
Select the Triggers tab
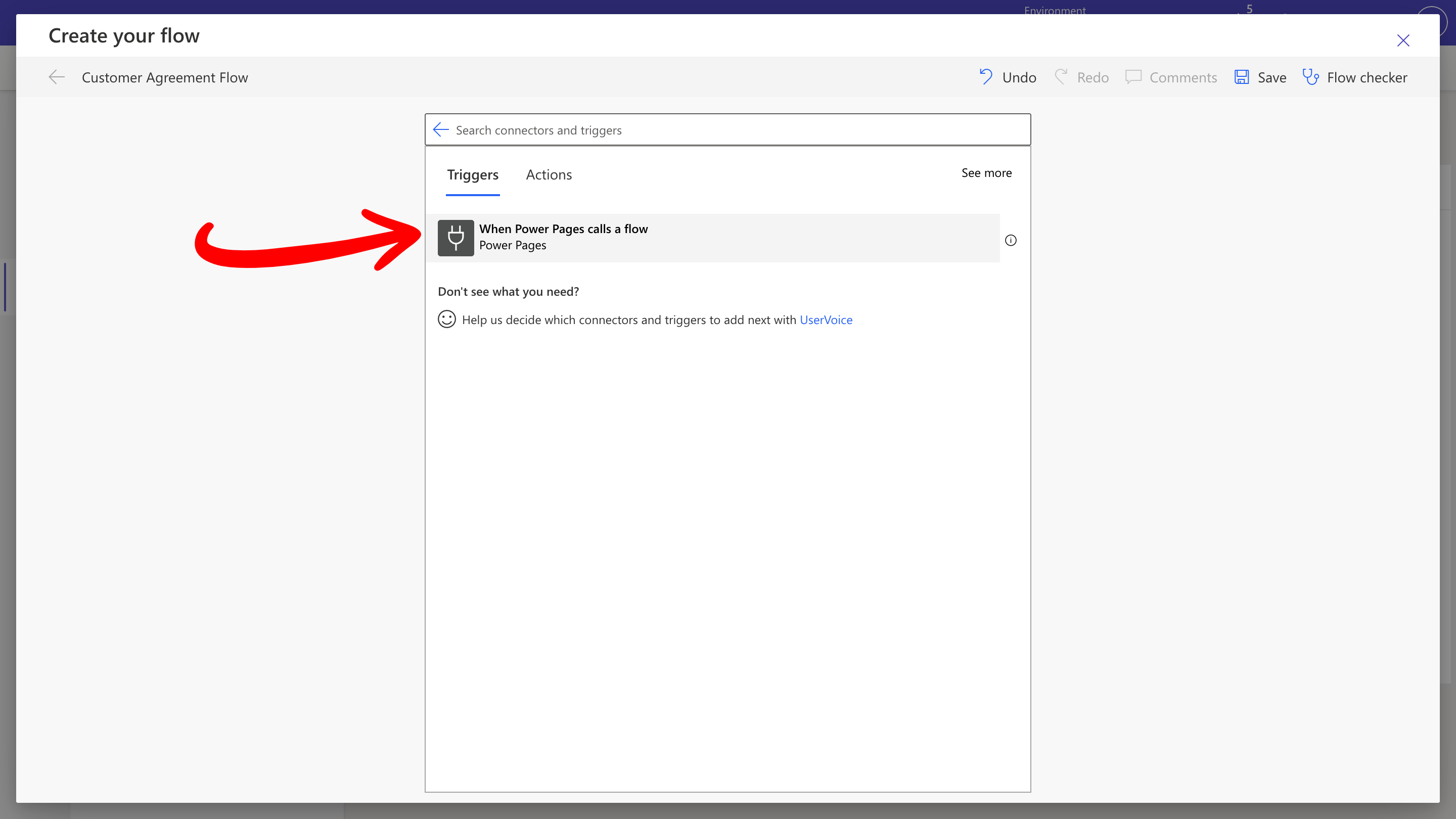(473, 174)
